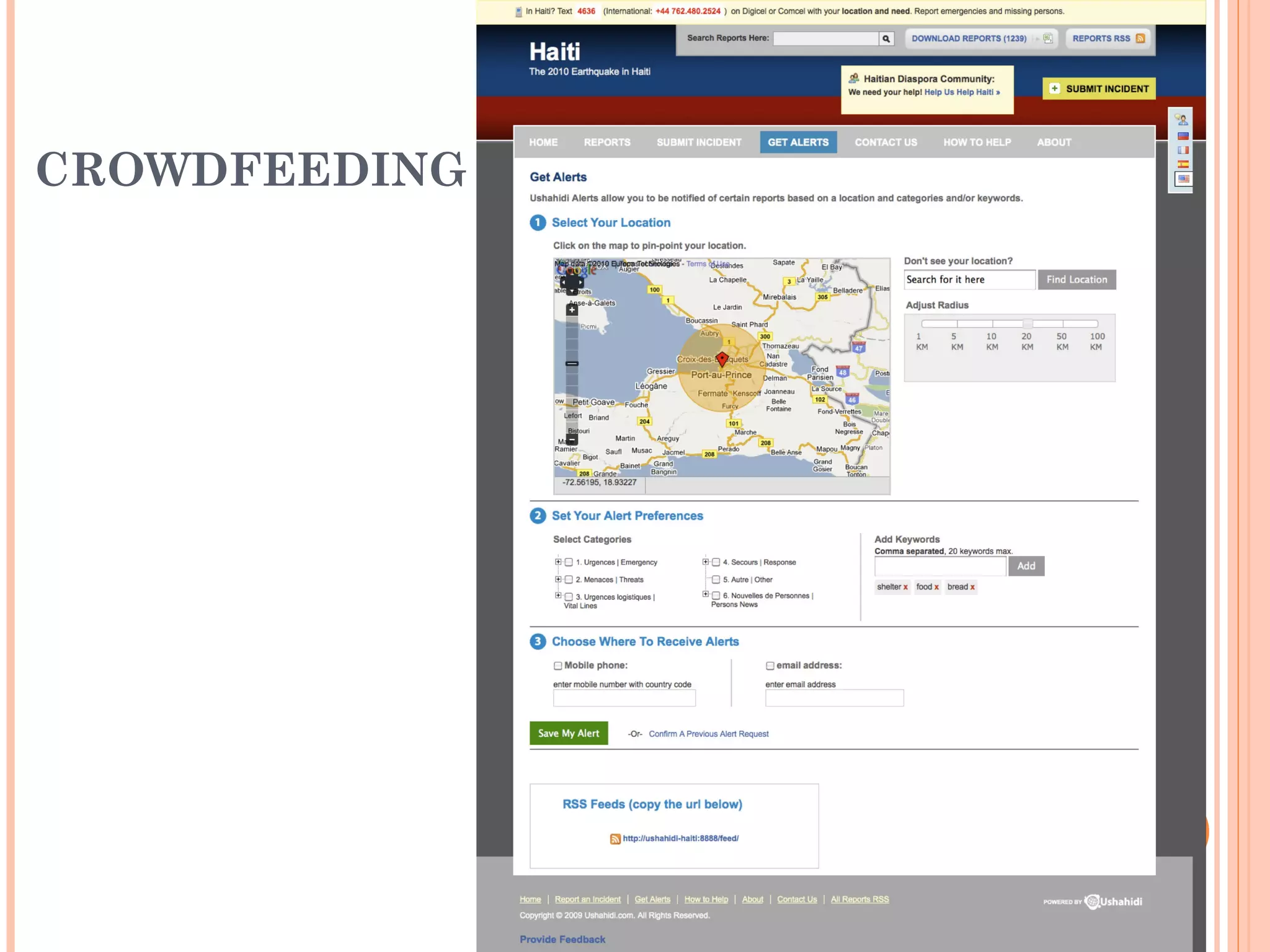
Task: Expand the Nouvelles de Personnes category
Action: [x=705, y=594]
